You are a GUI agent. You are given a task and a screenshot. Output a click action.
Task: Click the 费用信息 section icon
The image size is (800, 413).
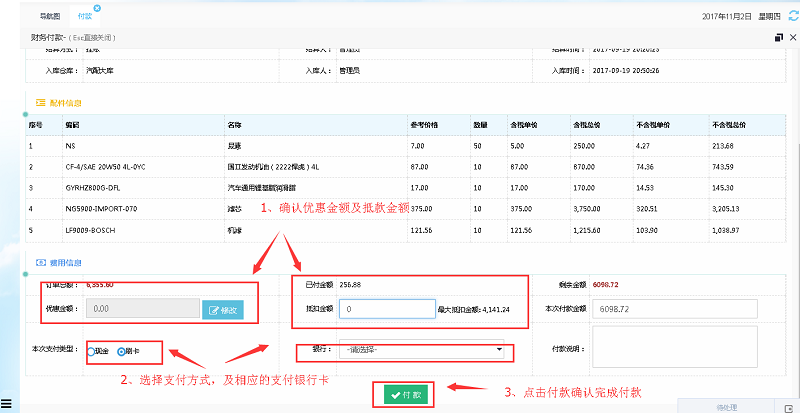(40, 263)
